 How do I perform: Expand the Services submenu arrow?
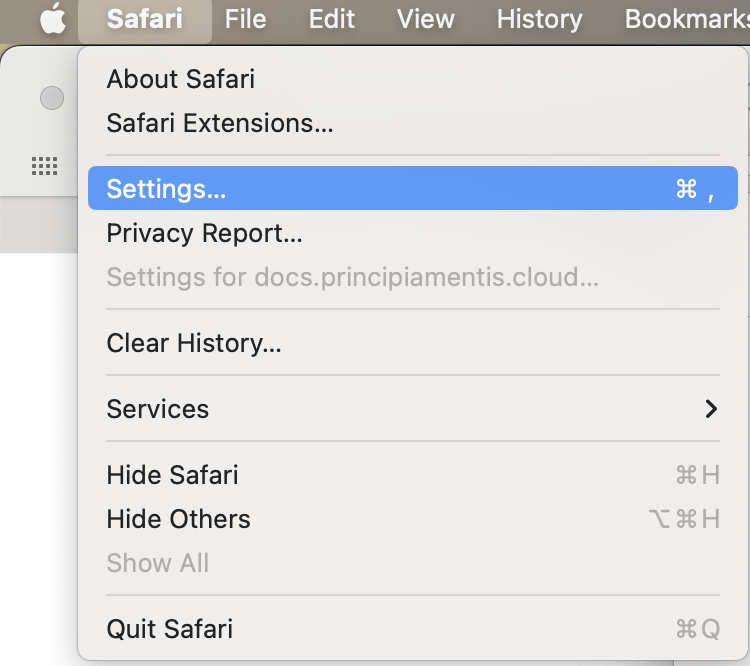[x=711, y=408]
